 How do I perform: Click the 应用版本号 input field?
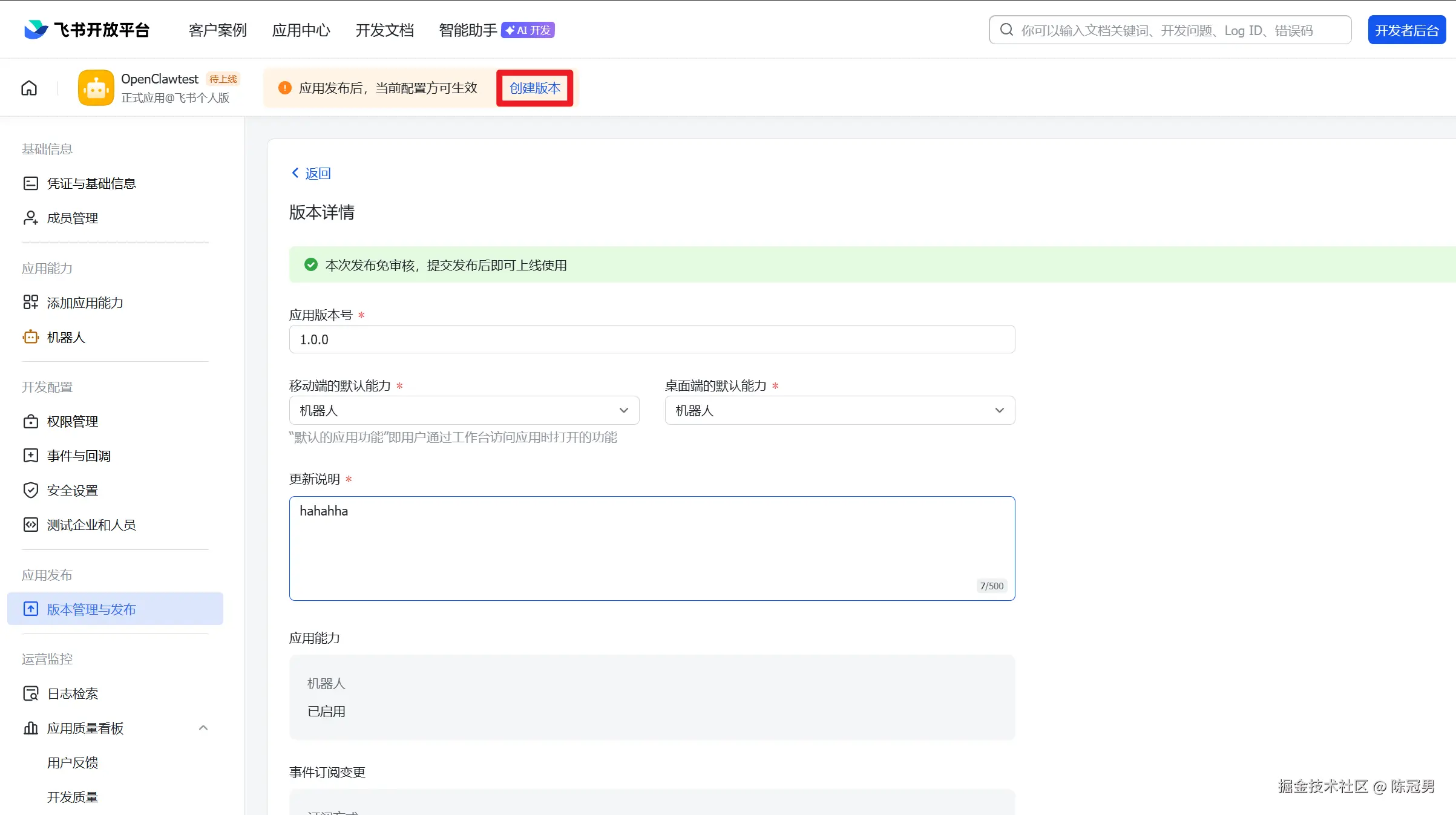coord(652,339)
